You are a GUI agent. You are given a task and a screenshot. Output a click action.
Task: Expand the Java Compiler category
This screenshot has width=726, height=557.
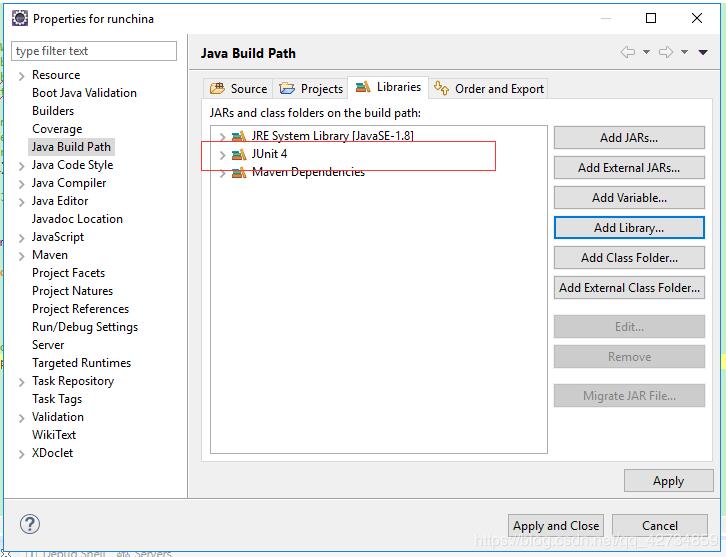click(x=21, y=184)
